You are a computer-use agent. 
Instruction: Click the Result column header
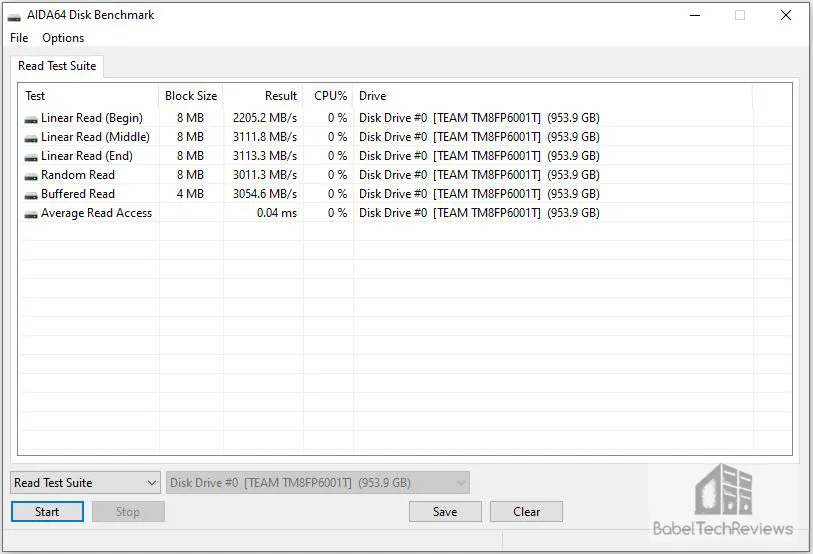263,96
